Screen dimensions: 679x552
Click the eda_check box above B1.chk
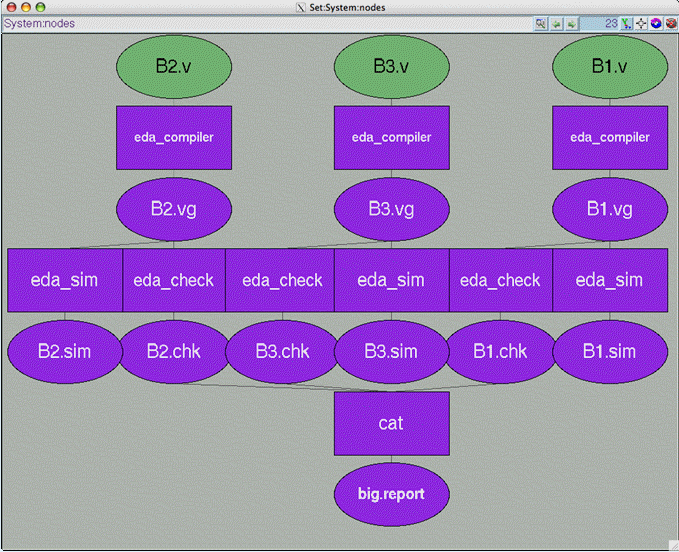coord(500,281)
